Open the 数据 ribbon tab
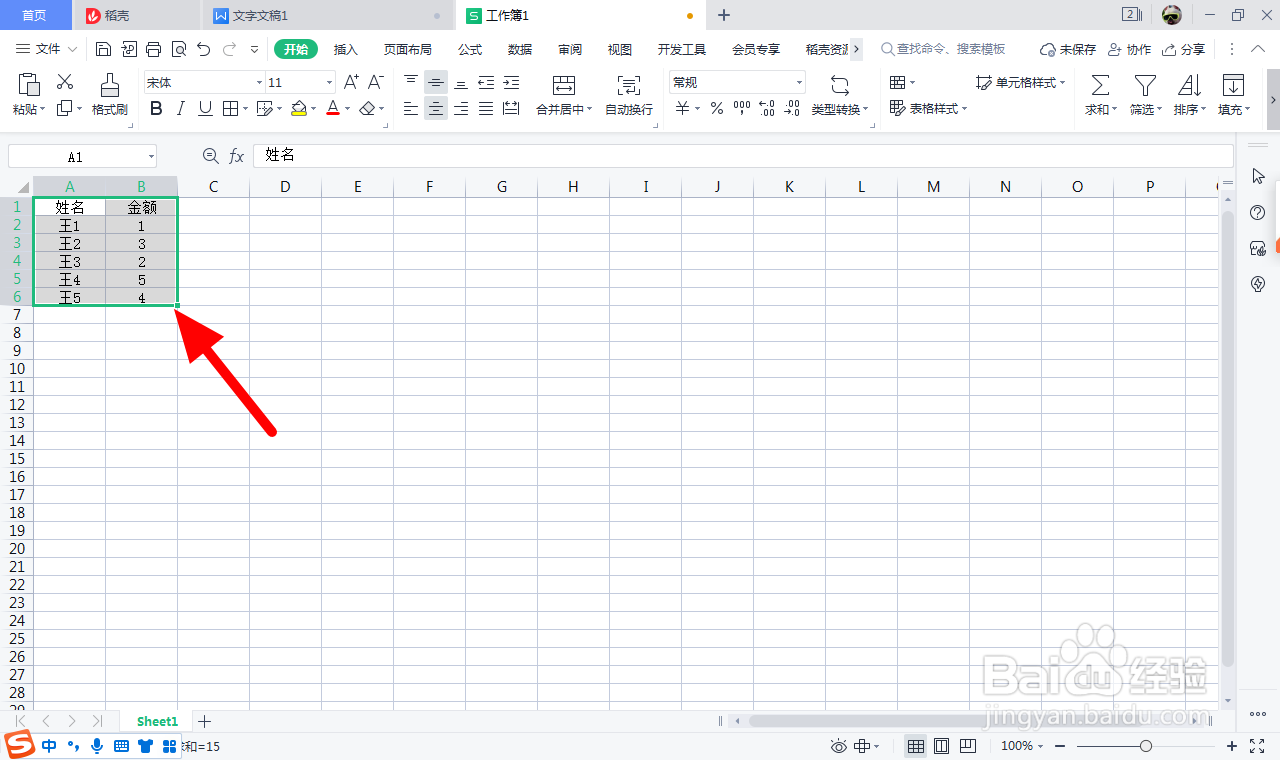Viewport: 1280px width, 760px height. 520,49
